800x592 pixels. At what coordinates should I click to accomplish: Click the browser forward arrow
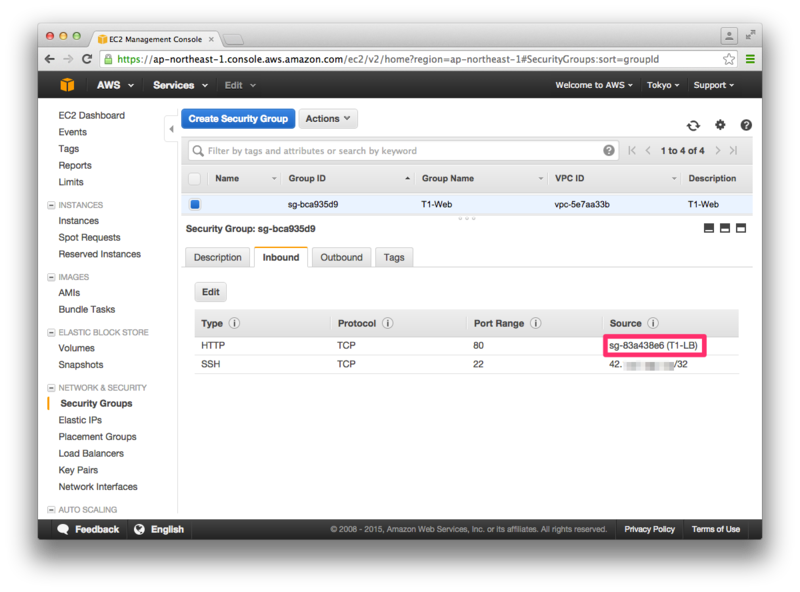pos(68,59)
